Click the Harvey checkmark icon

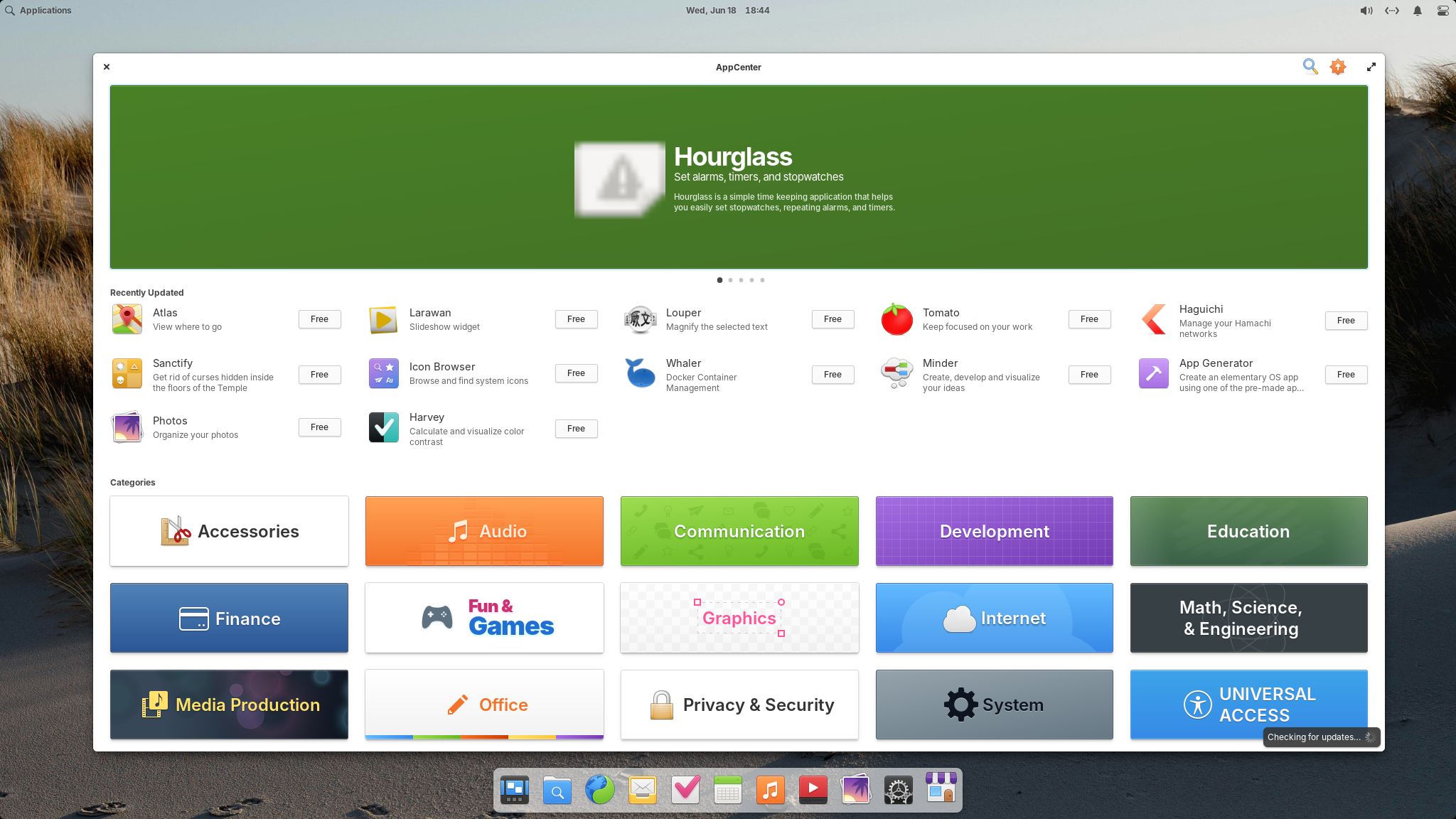click(384, 428)
